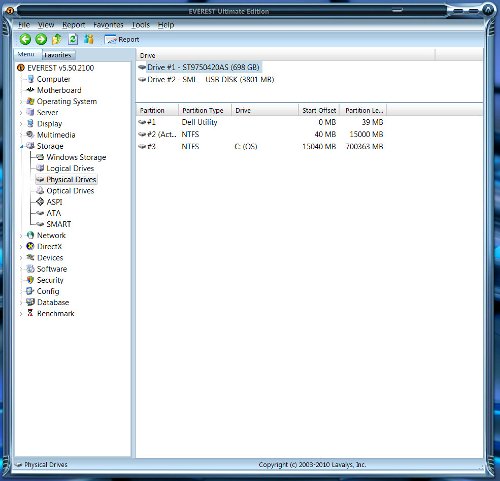Viewport: 500px width, 481px height.
Task: Select the Computer tree icon
Action: 31,79
